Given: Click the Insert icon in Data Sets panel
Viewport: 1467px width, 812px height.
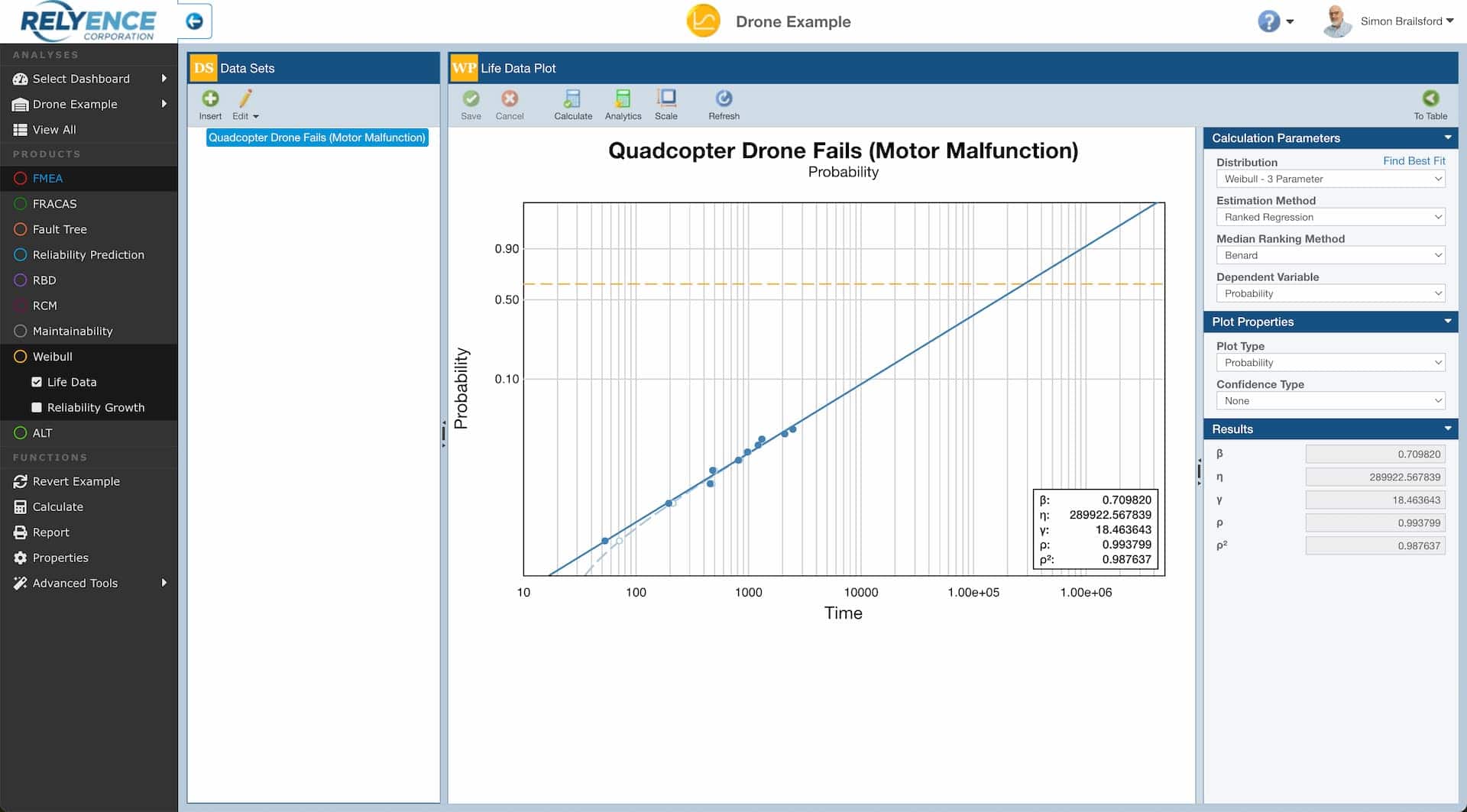Looking at the screenshot, I should point(211,105).
